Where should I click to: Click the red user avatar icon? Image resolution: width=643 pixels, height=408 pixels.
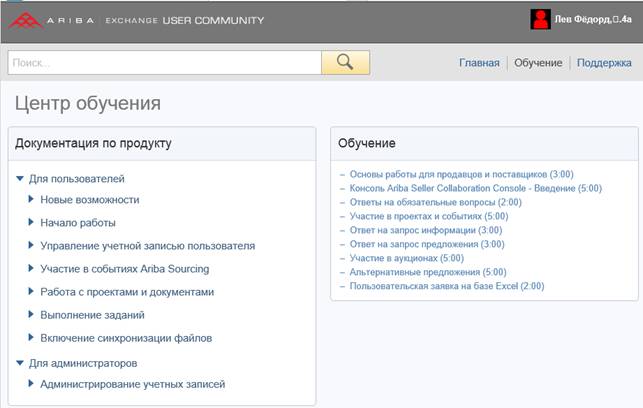tap(540, 19)
